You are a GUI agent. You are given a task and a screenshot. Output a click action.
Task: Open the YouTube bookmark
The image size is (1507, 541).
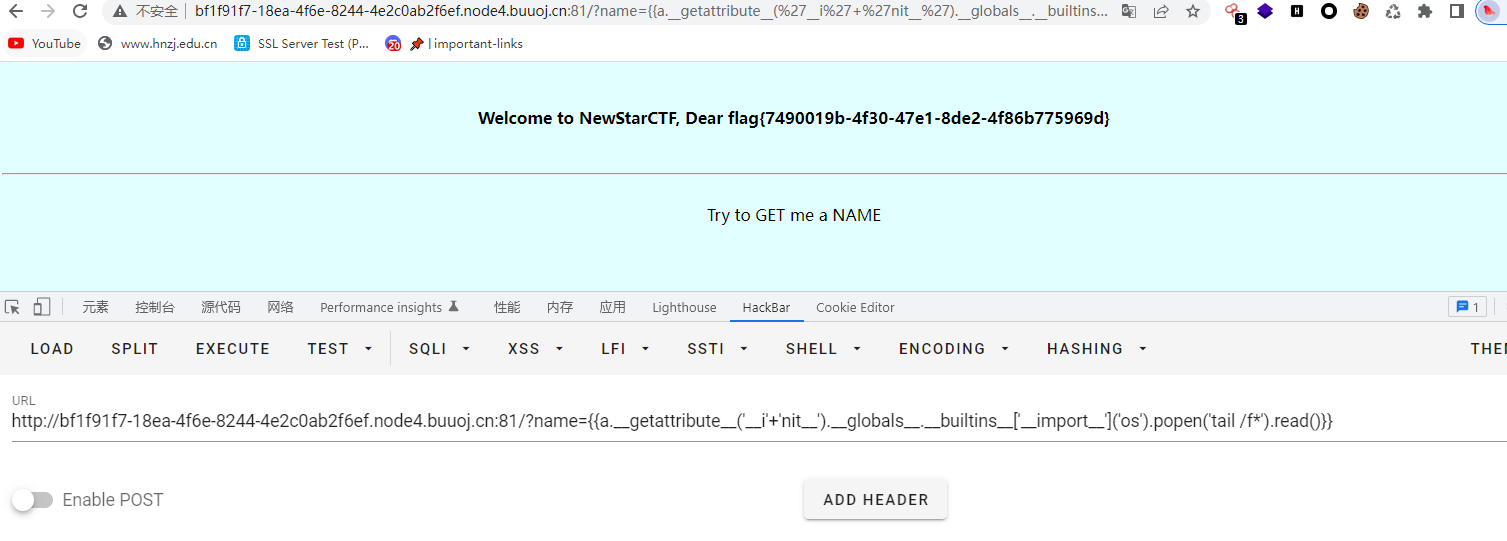tap(45, 44)
